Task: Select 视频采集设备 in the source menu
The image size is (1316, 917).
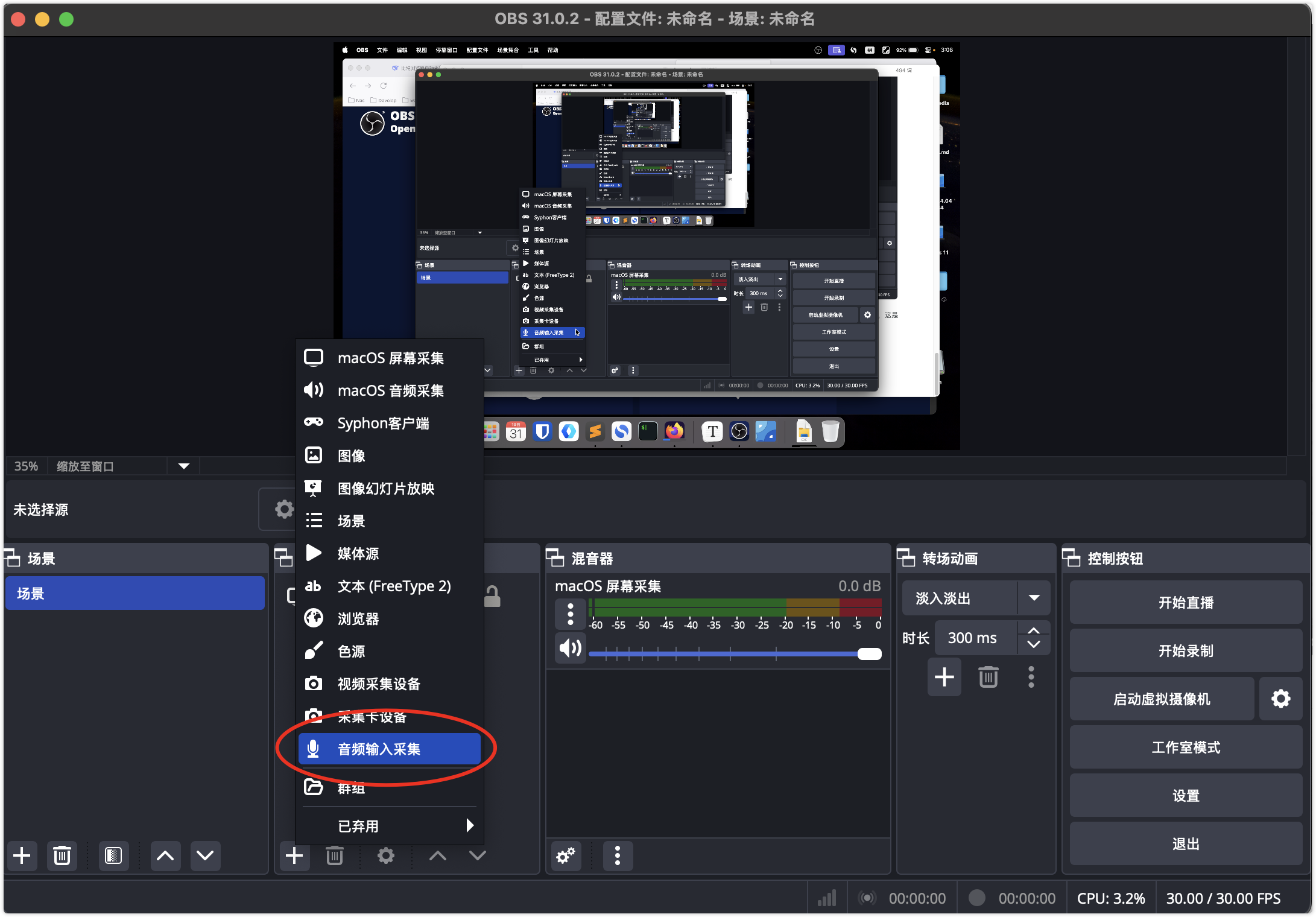Action: [x=390, y=684]
